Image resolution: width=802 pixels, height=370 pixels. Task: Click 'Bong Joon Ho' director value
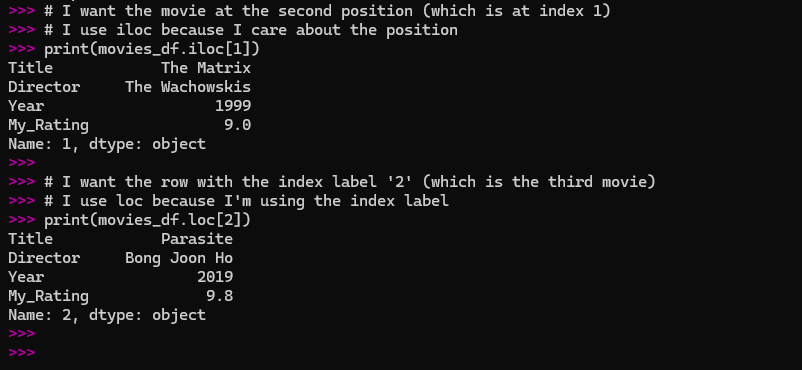click(179, 258)
